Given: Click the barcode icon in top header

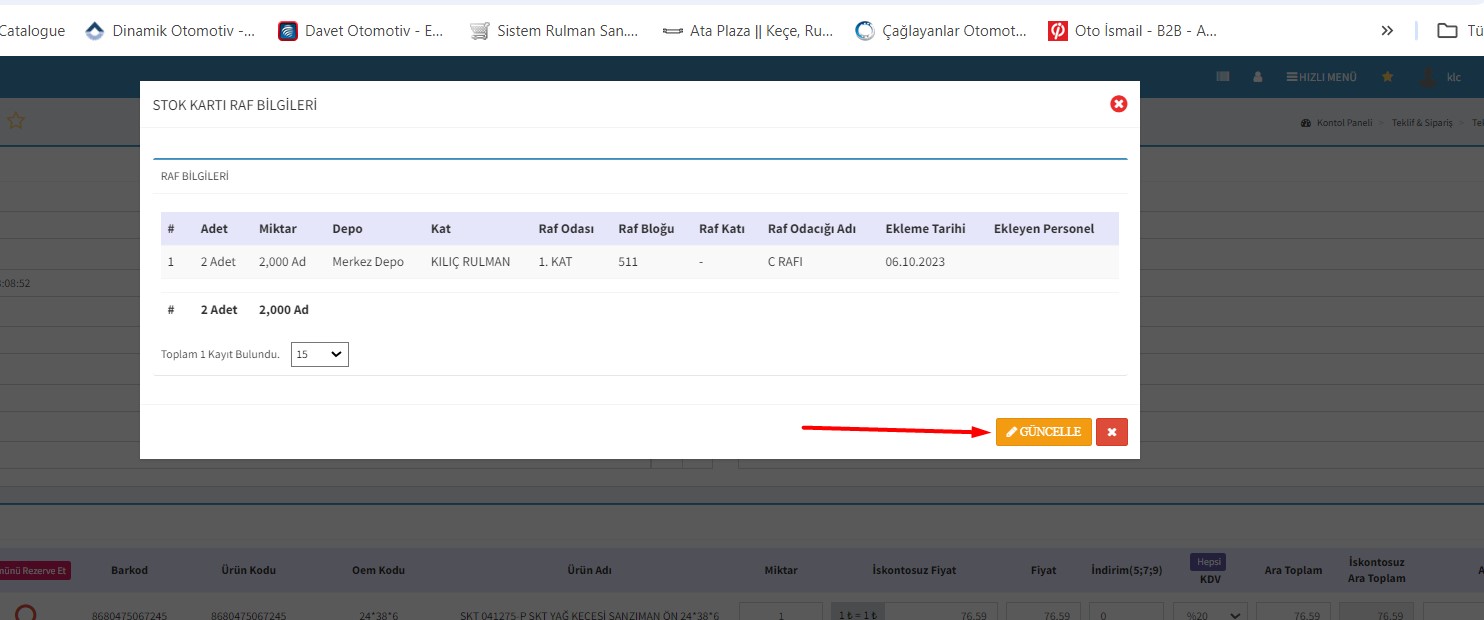Looking at the screenshot, I should tap(1222, 77).
